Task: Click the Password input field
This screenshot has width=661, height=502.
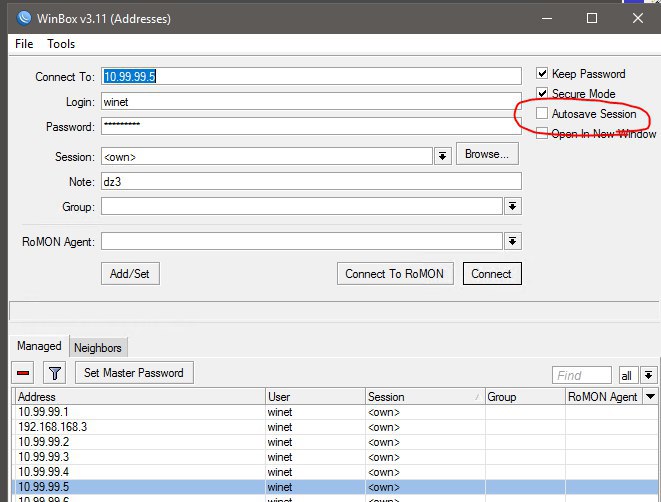Action: pyautogui.click(x=311, y=126)
